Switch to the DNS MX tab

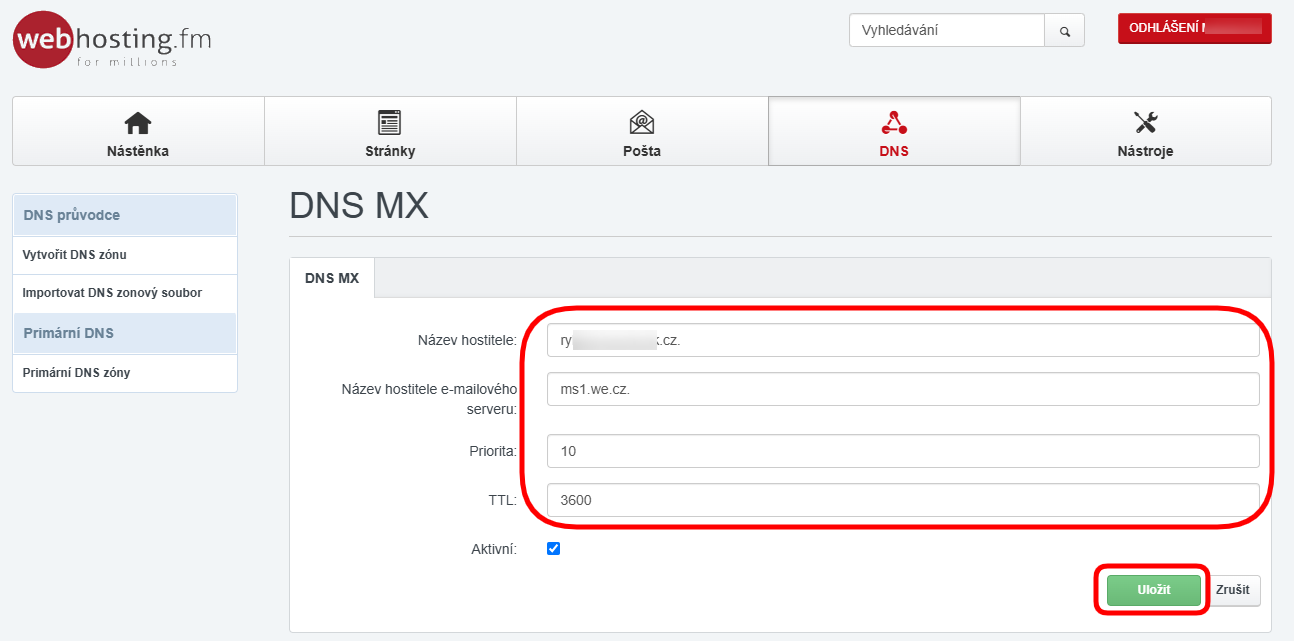pos(331,278)
